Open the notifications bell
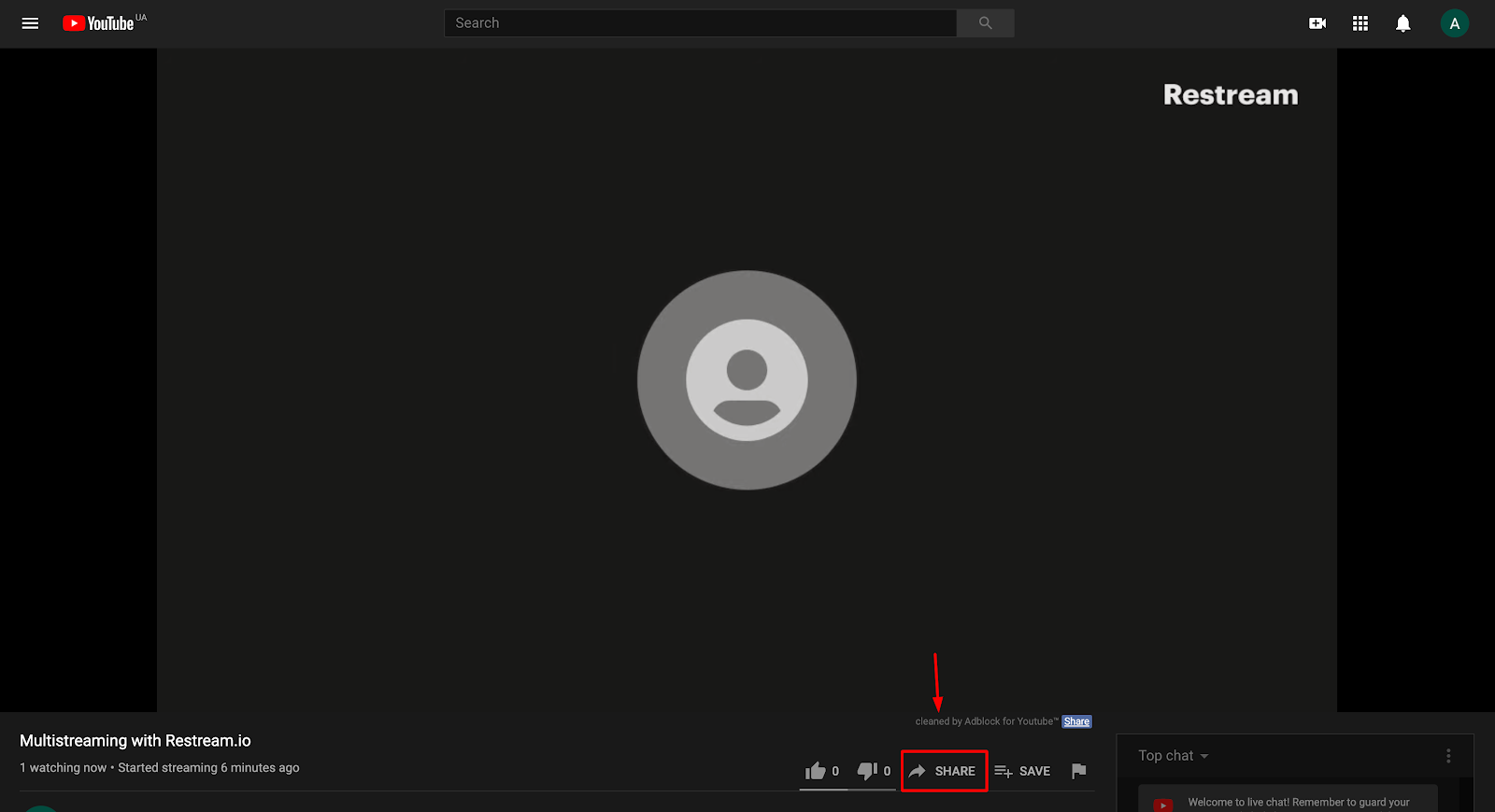 [x=1402, y=23]
